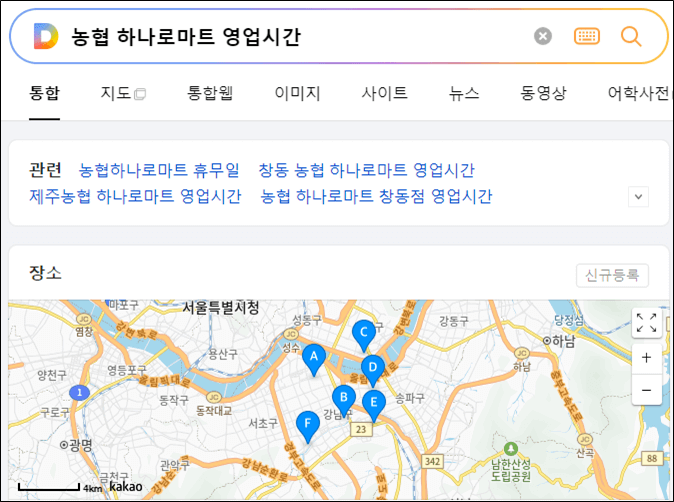
Task: Open related search 농협하나로마트 휴무일
Action: [159, 170]
